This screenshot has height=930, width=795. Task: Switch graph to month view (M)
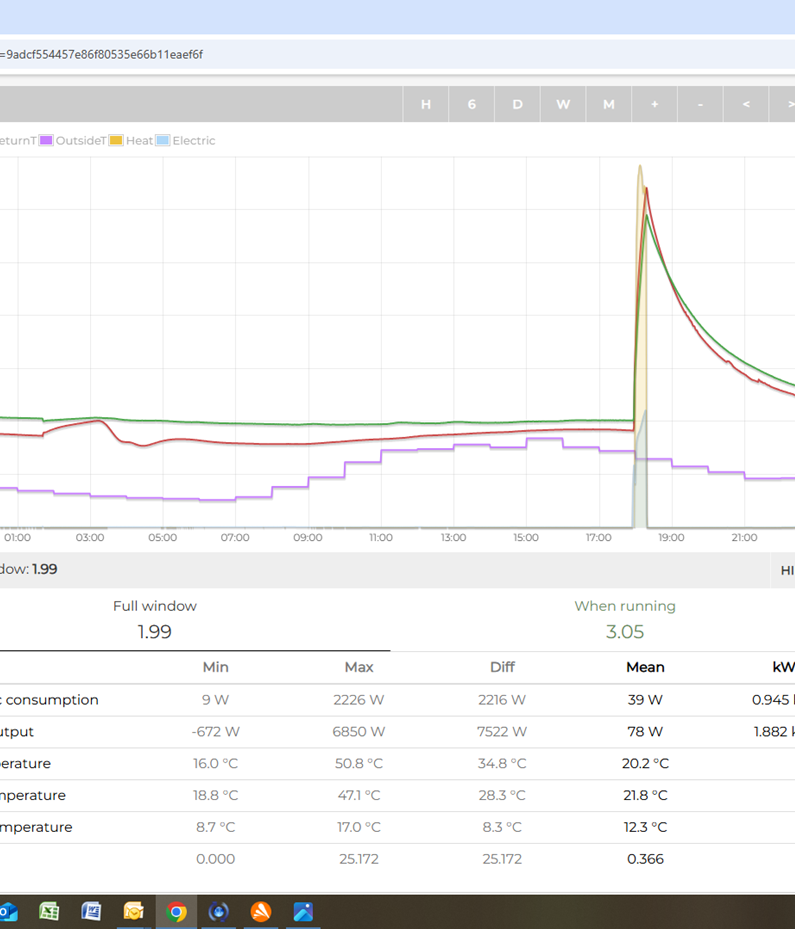click(608, 104)
